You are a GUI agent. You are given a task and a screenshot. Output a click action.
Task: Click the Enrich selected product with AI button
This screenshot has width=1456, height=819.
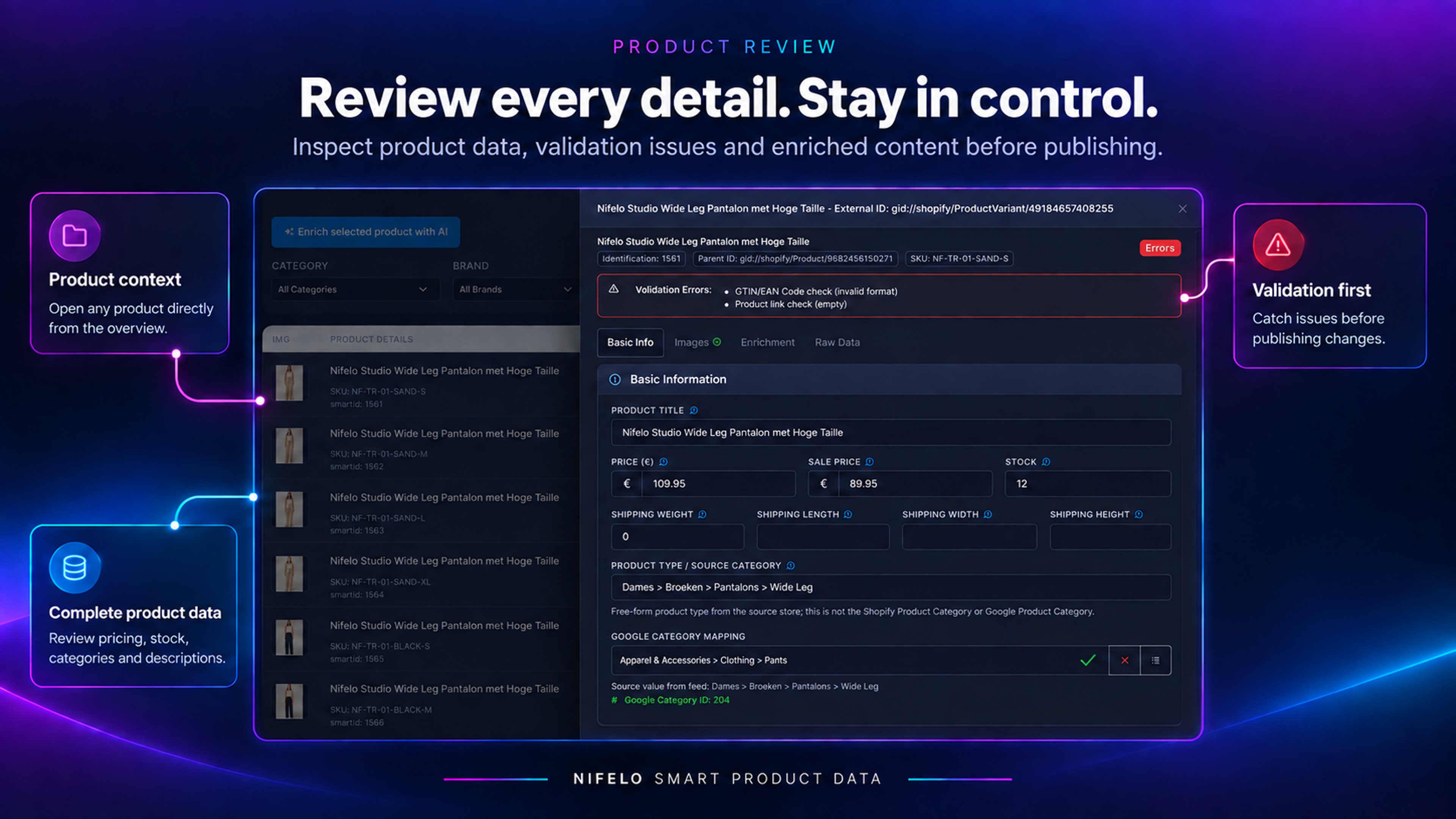click(366, 232)
